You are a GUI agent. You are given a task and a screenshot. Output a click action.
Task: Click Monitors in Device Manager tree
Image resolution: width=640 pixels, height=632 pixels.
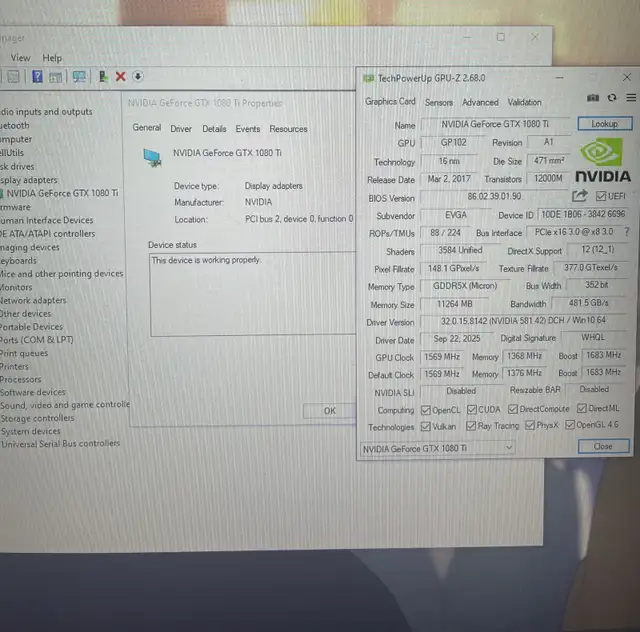click(16, 287)
